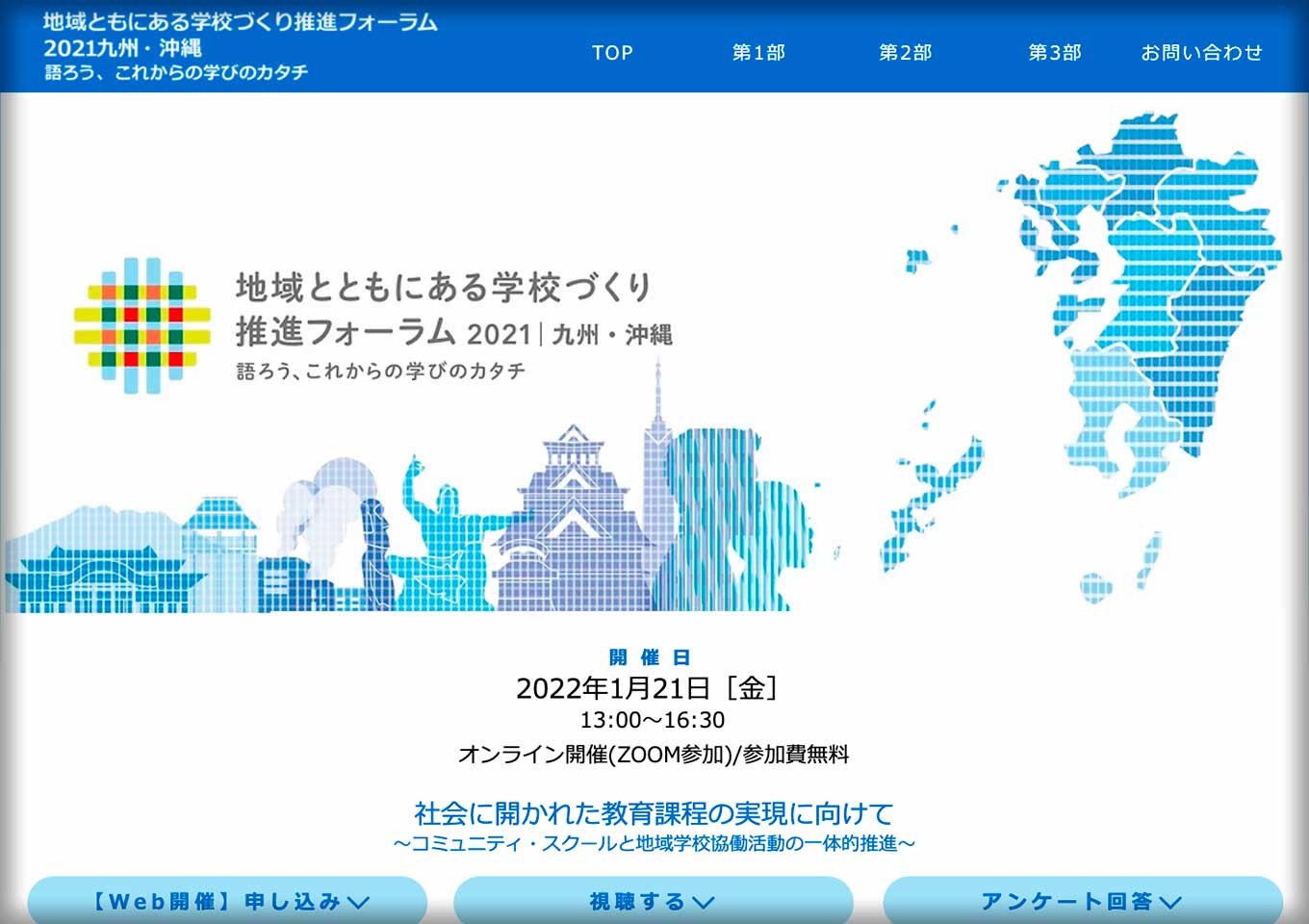
Task: Click the 【Web開催】申し込み button
Action: [227, 902]
